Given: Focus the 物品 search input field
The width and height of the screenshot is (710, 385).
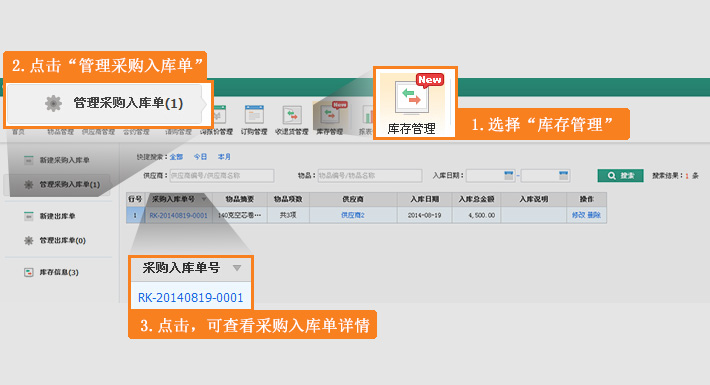Looking at the screenshot, I should pyautogui.click(x=370, y=175).
